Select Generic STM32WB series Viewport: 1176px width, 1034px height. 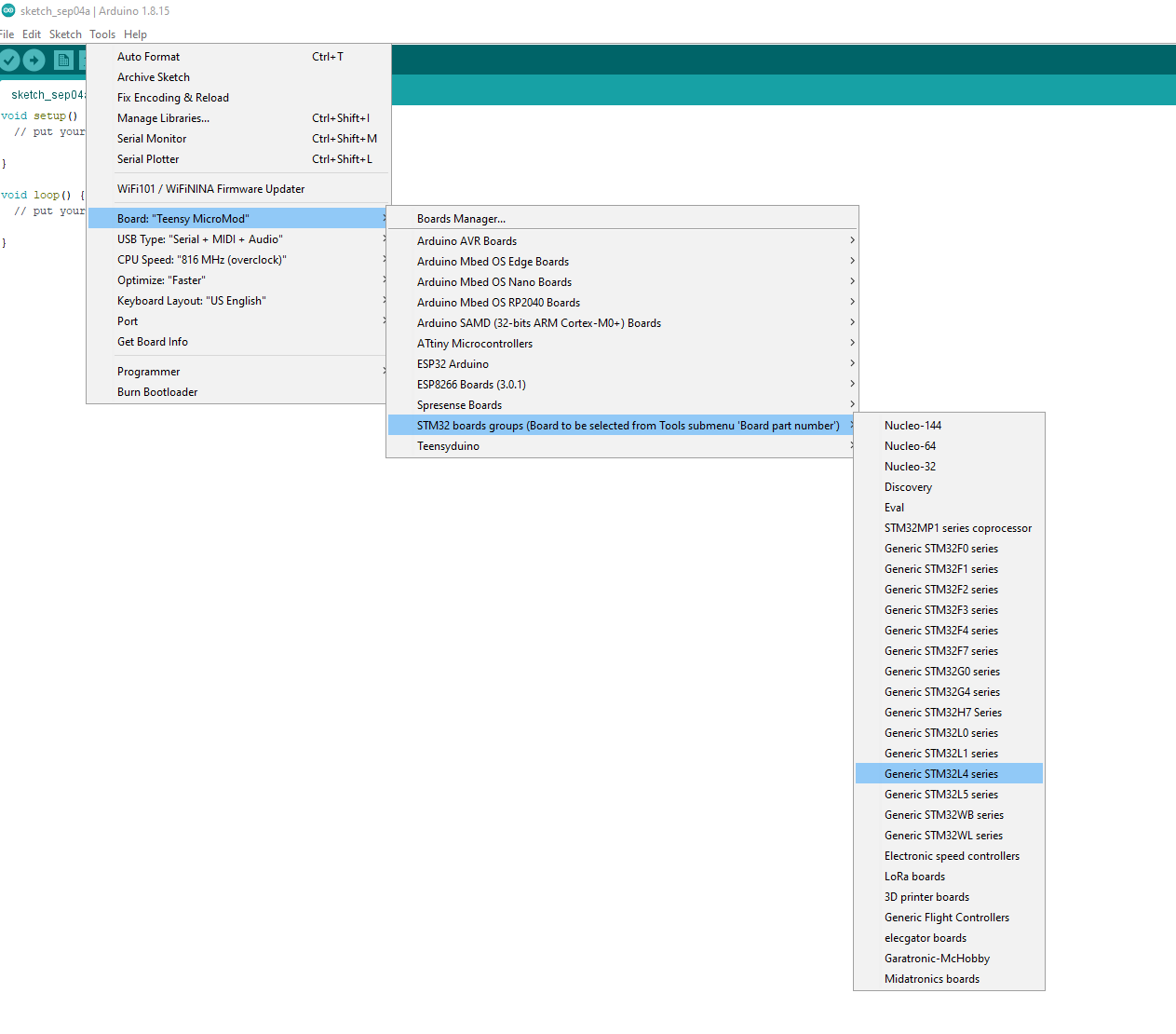click(949, 815)
